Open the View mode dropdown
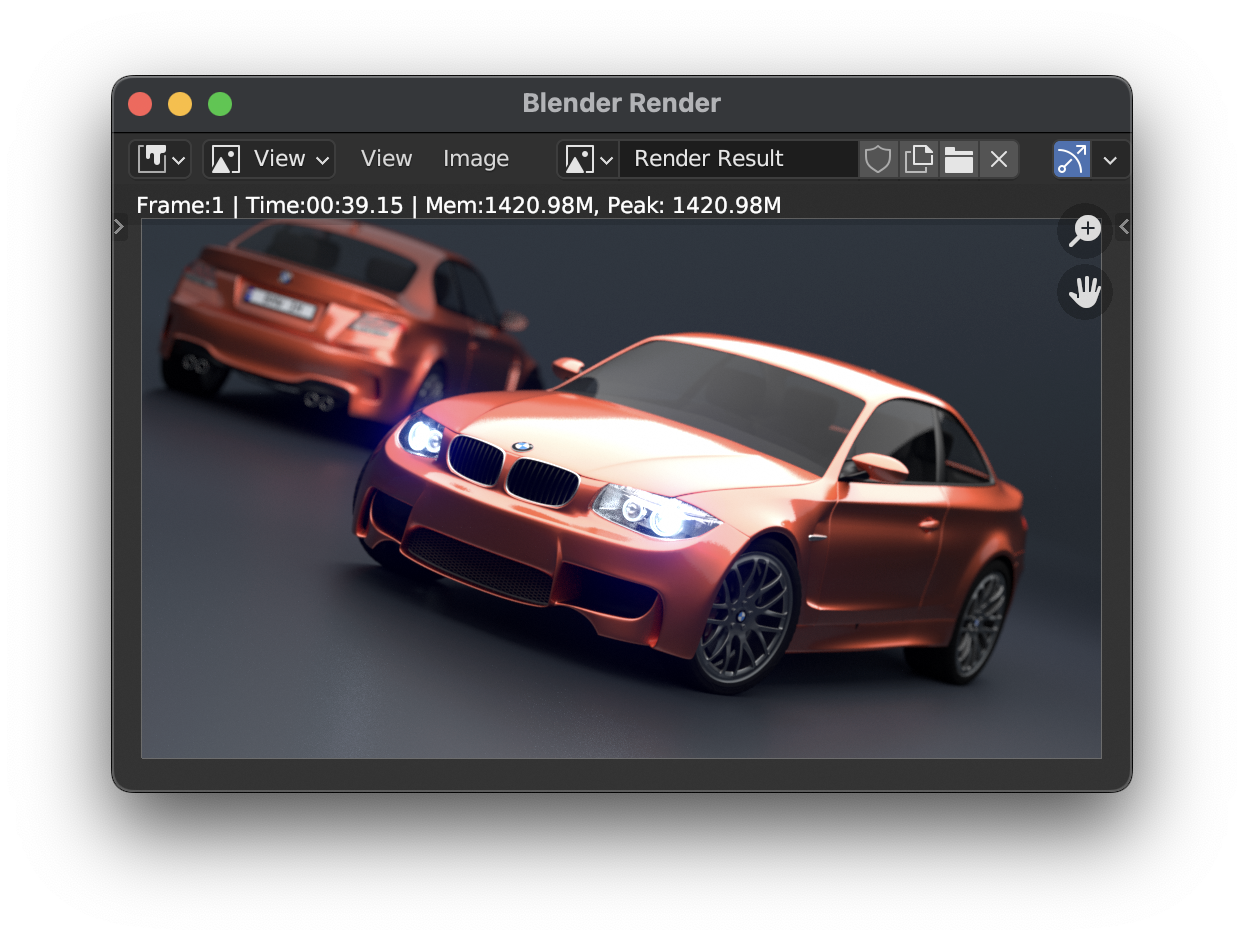The image size is (1244, 940). (x=269, y=159)
